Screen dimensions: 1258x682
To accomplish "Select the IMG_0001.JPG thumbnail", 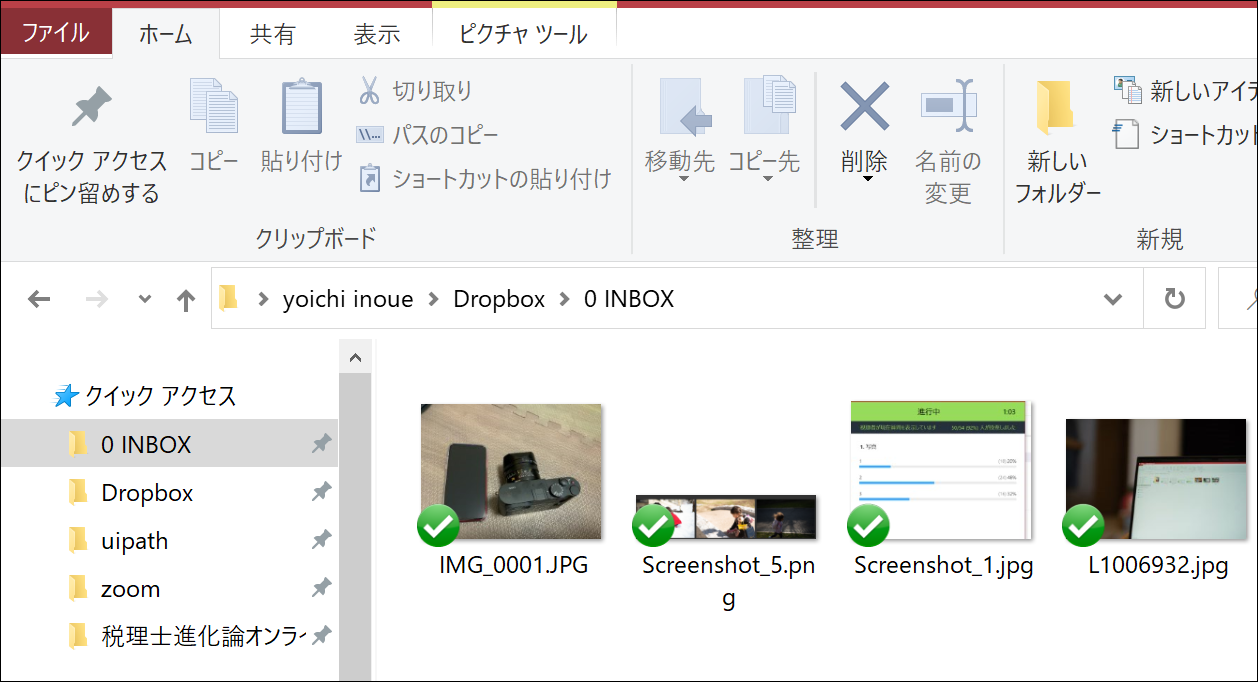I will coord(511,471).
